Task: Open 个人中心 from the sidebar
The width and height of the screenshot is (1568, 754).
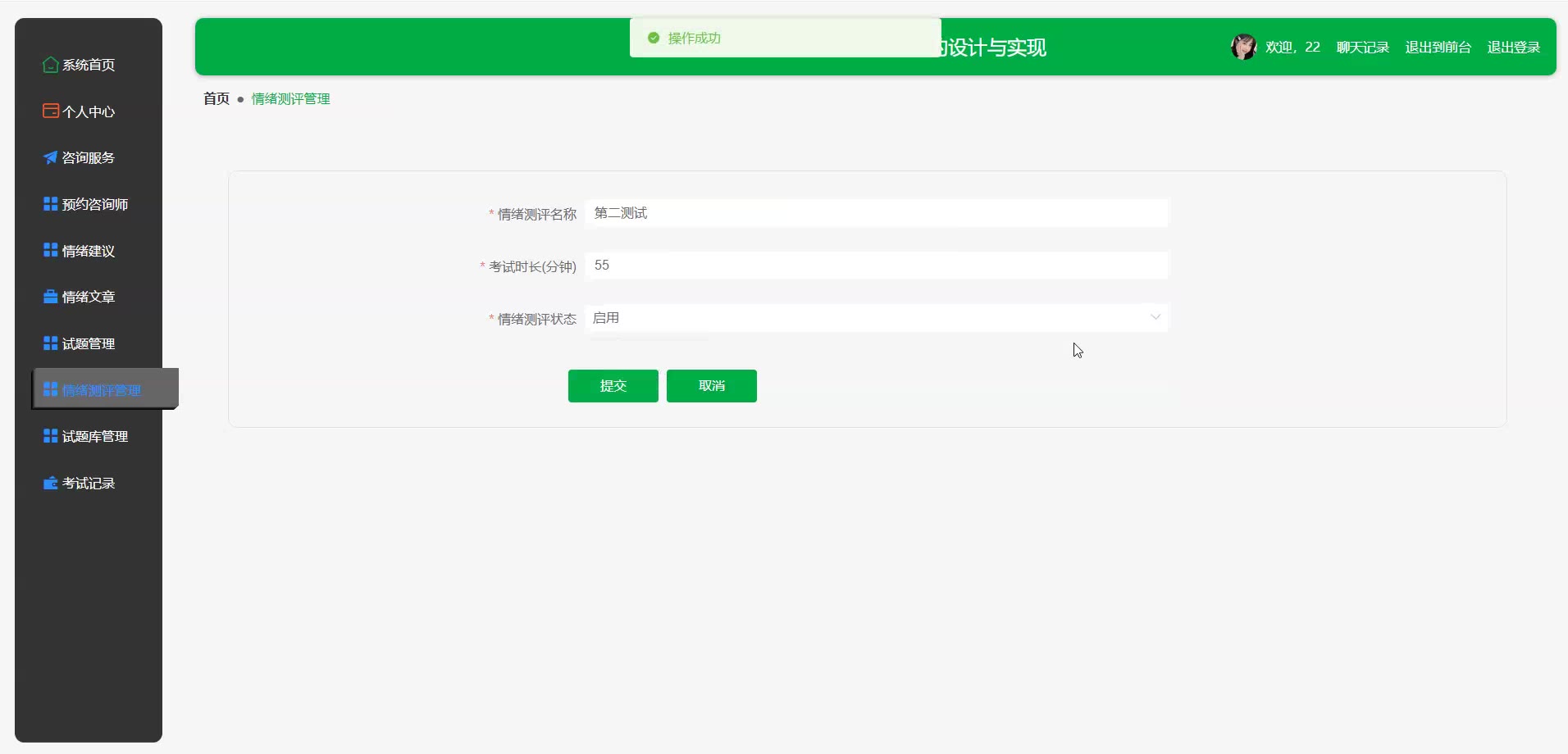Action: tap(89, 111)
